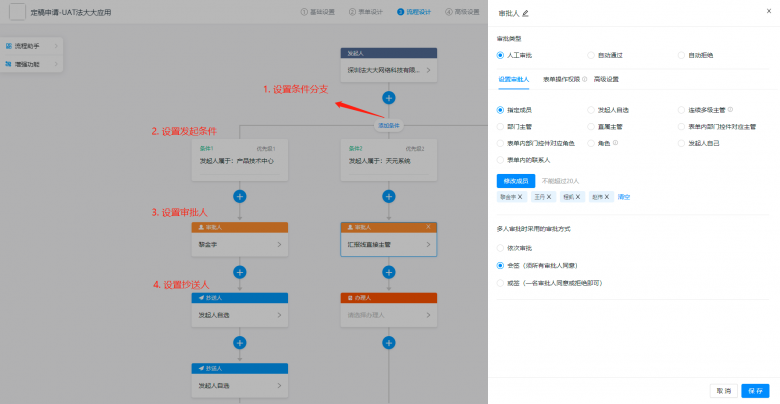Viewport: 780px width, 404px height.
Task: Switch to the 高级设置 panel tab
Action: point(606,78)
